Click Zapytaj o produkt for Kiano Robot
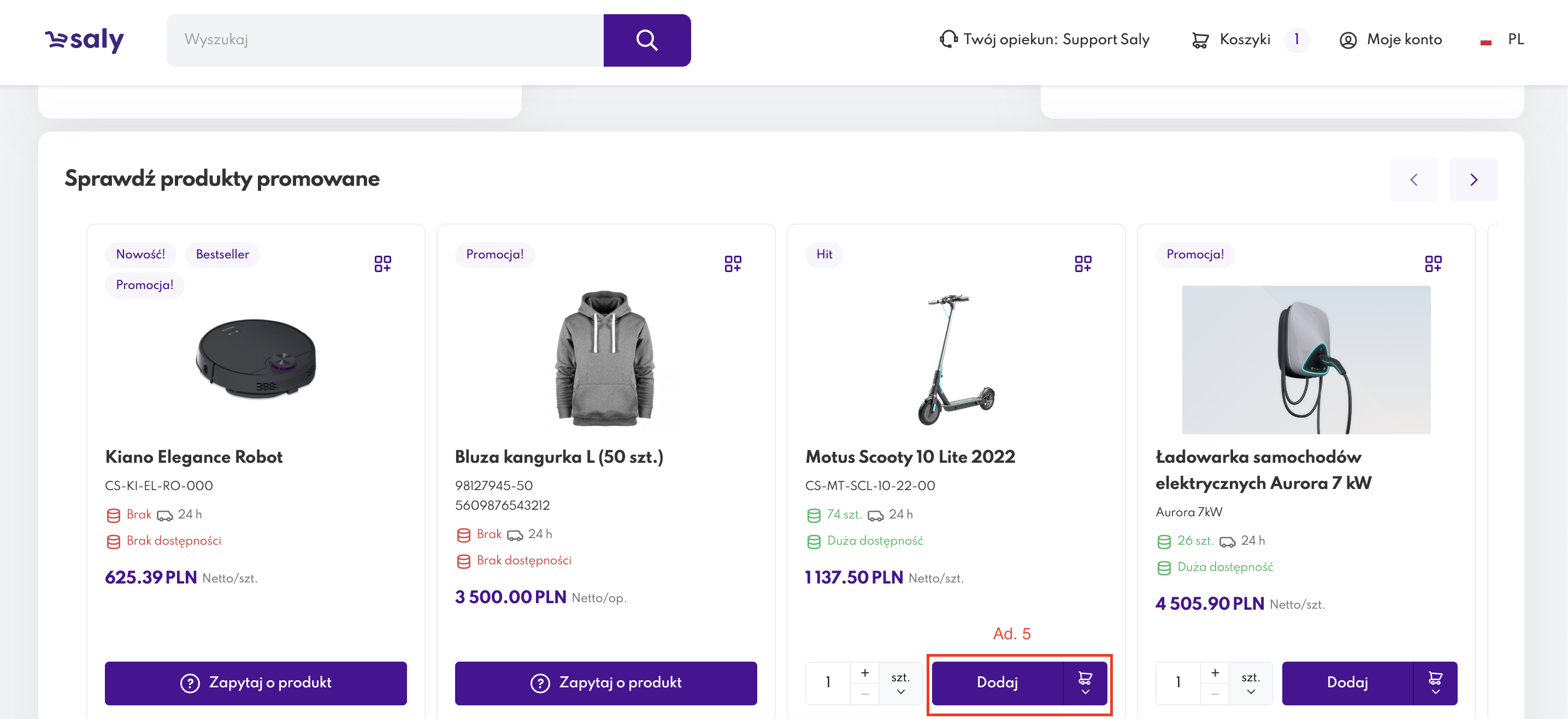 (256, 683)
